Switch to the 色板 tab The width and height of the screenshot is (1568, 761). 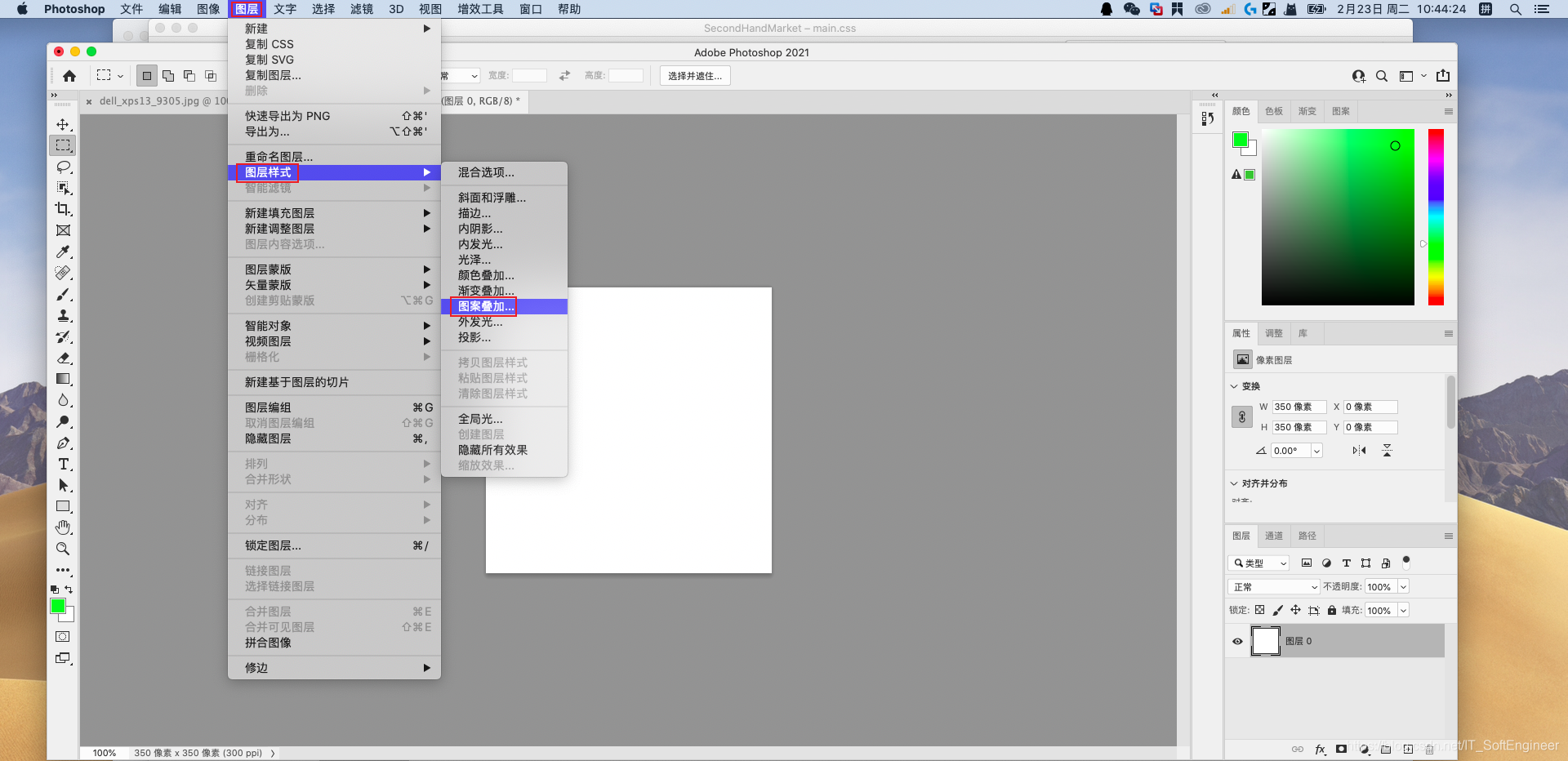click(1274, 112)
